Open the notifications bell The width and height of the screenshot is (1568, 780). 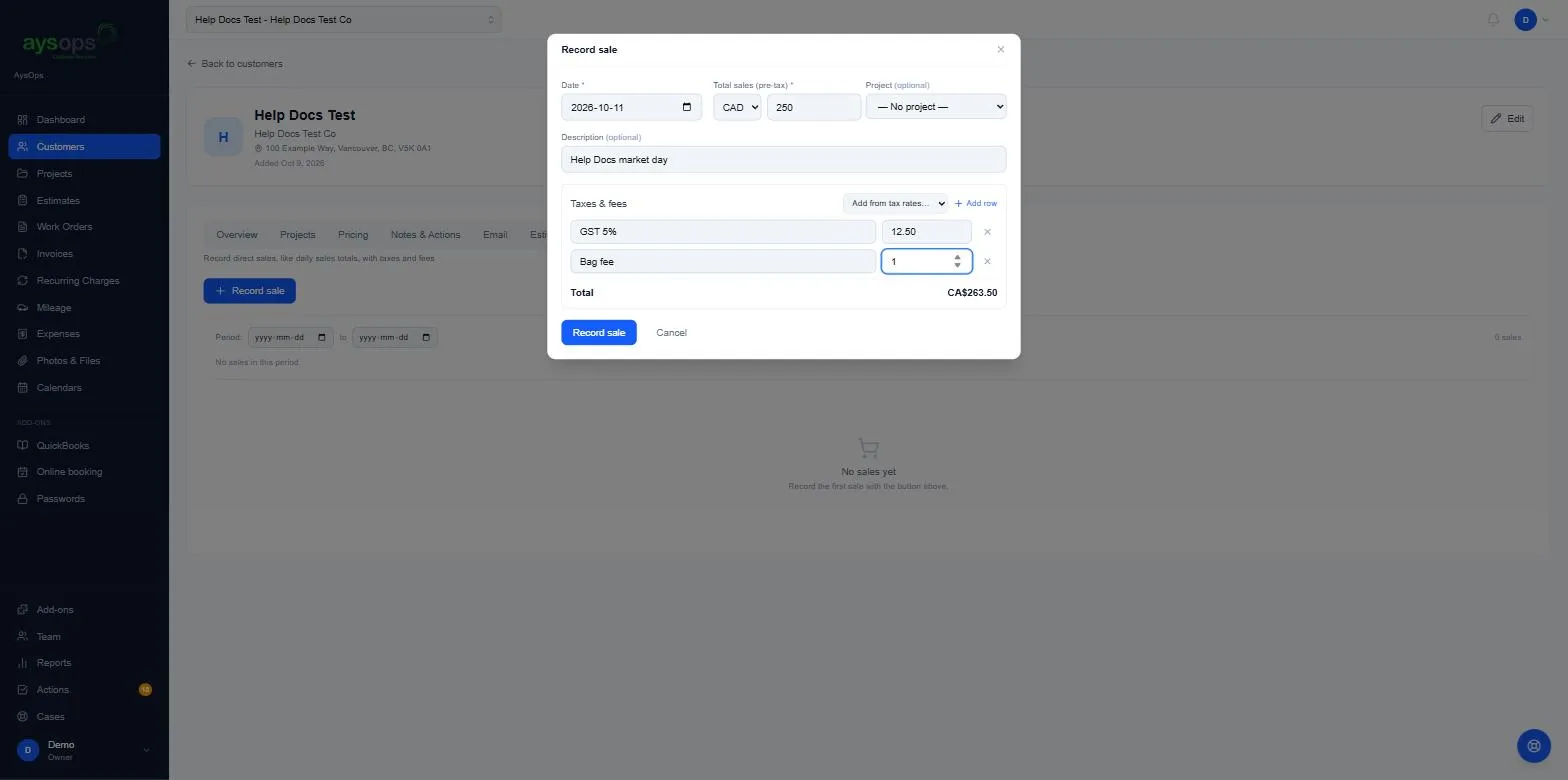tap(1493, 19)
